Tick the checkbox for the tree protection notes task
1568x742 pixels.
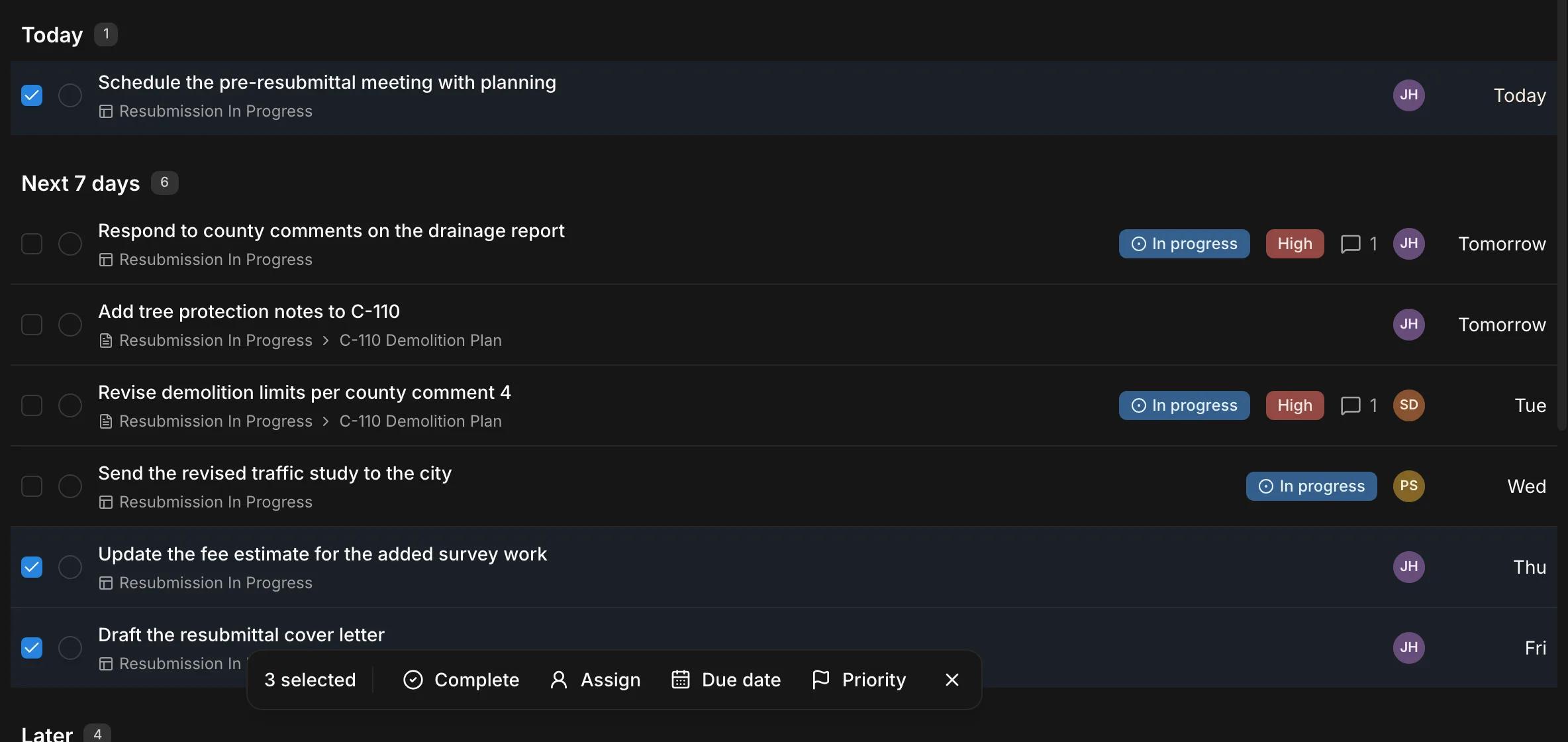(x=32, y=325)
